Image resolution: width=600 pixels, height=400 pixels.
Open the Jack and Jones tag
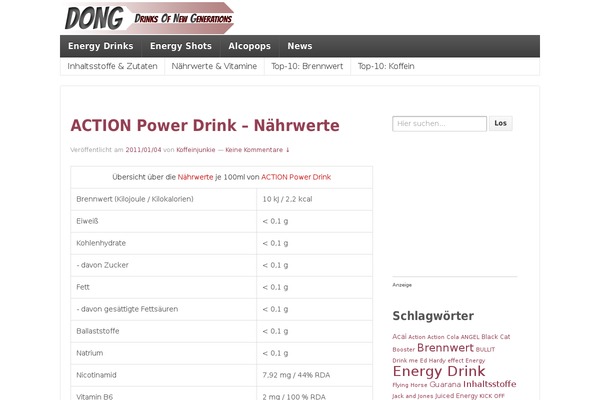(412, 396)
